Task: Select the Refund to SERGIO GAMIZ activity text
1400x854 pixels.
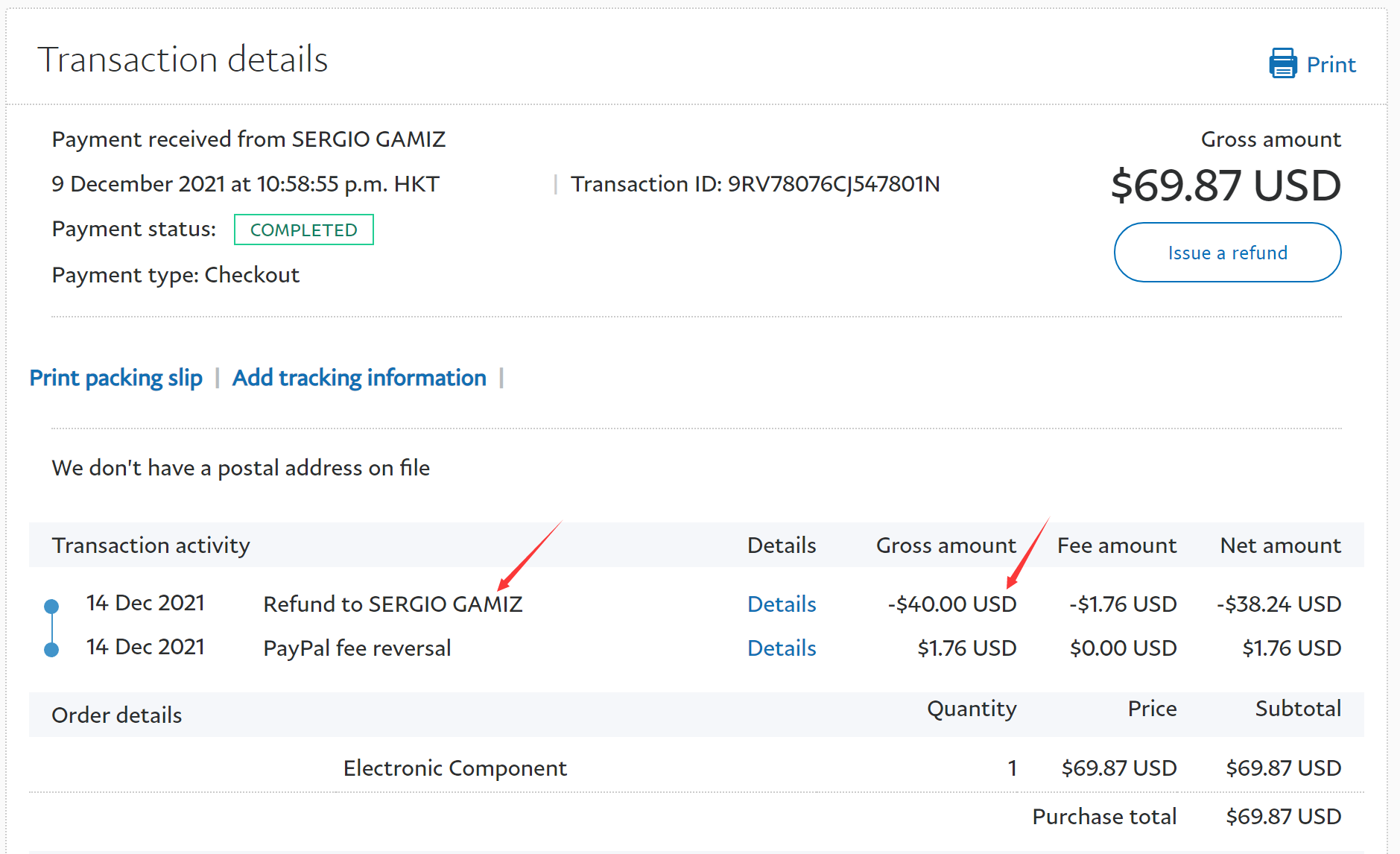Action: point(393,604)
